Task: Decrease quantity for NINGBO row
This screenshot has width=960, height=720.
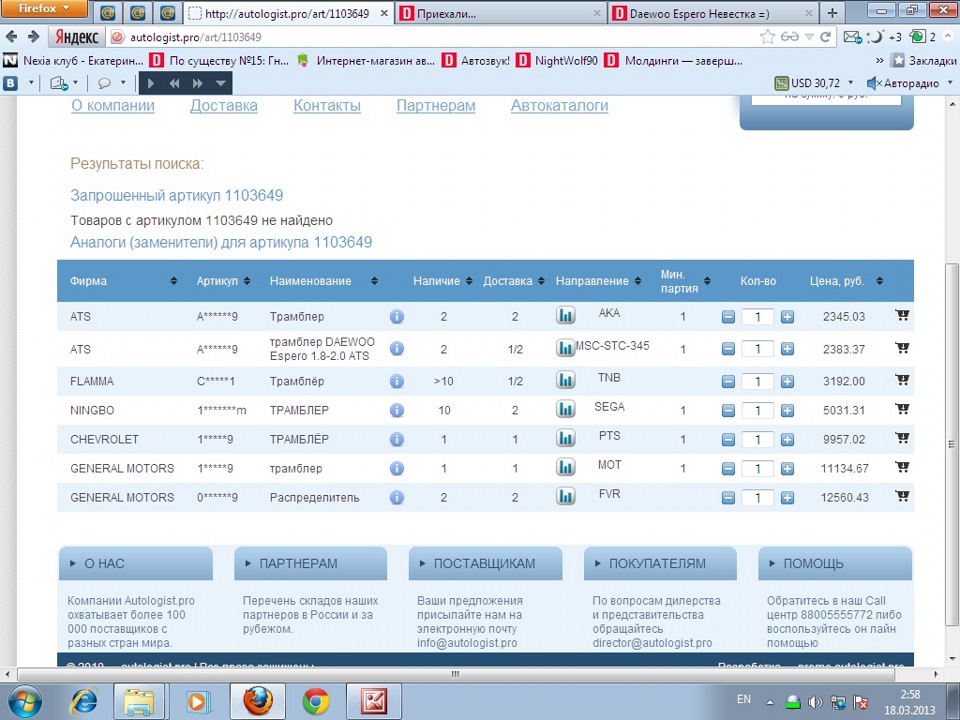Action: pos(728,410)
